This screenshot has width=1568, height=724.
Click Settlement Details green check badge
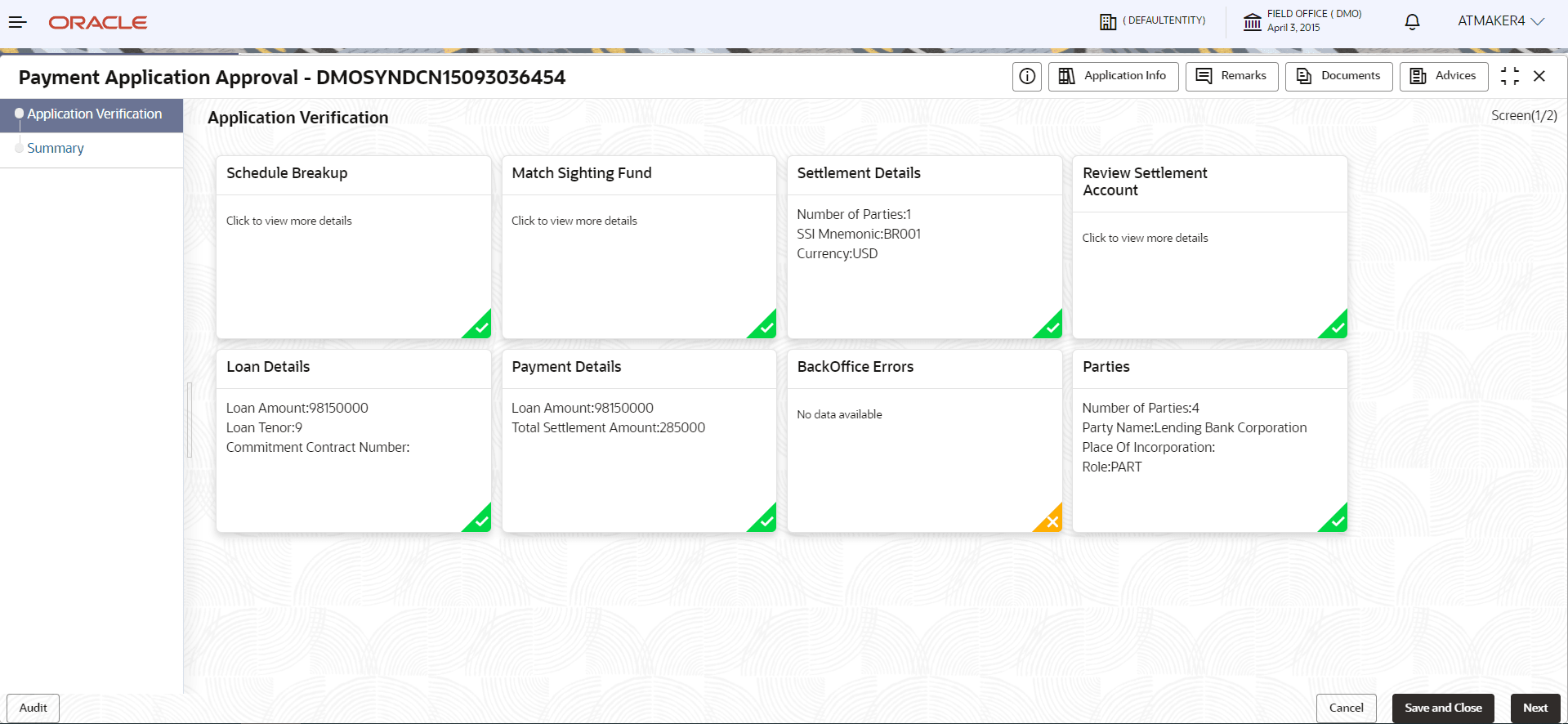[x=1052, y=328]
